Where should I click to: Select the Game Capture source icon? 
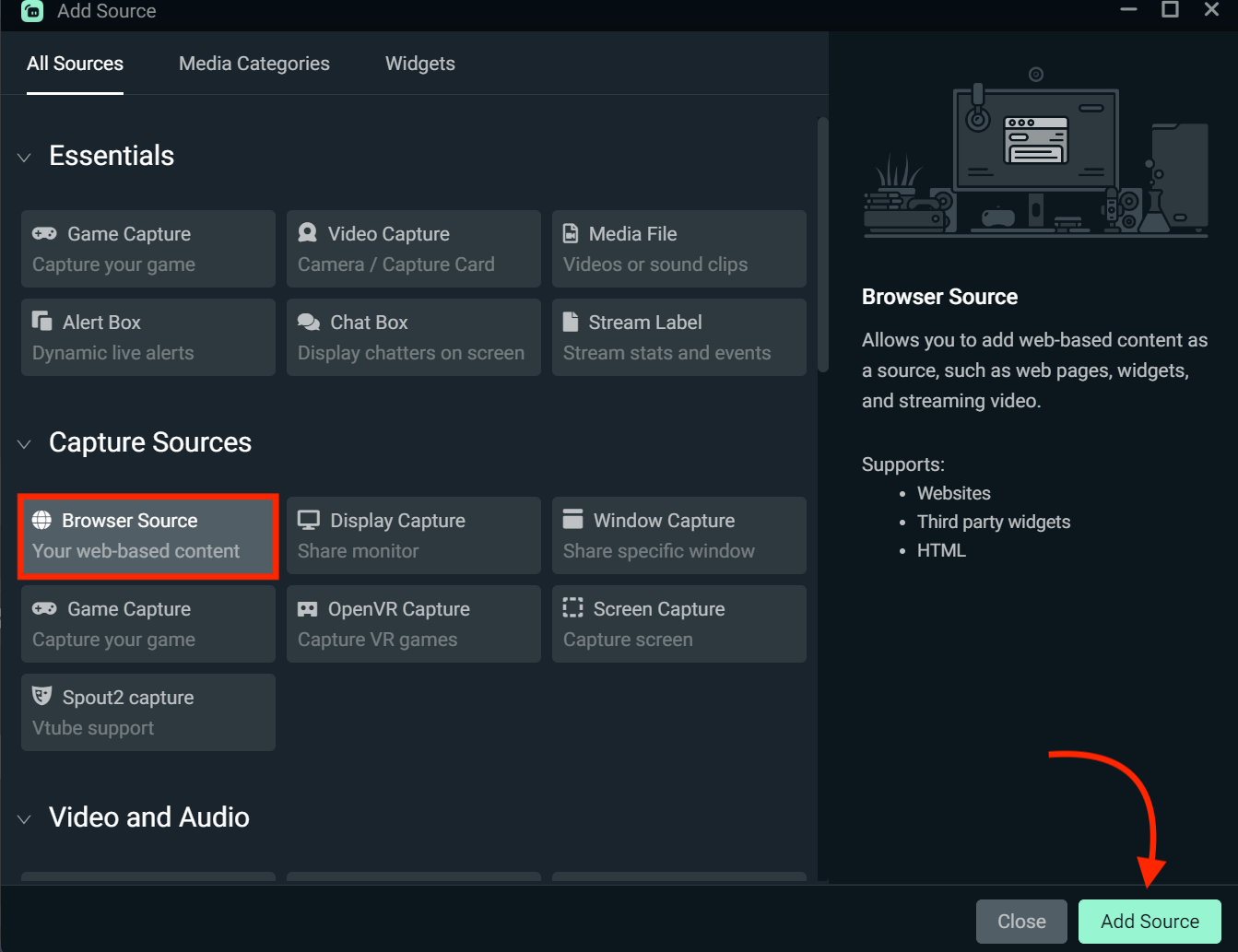click(x=42, y=233)
